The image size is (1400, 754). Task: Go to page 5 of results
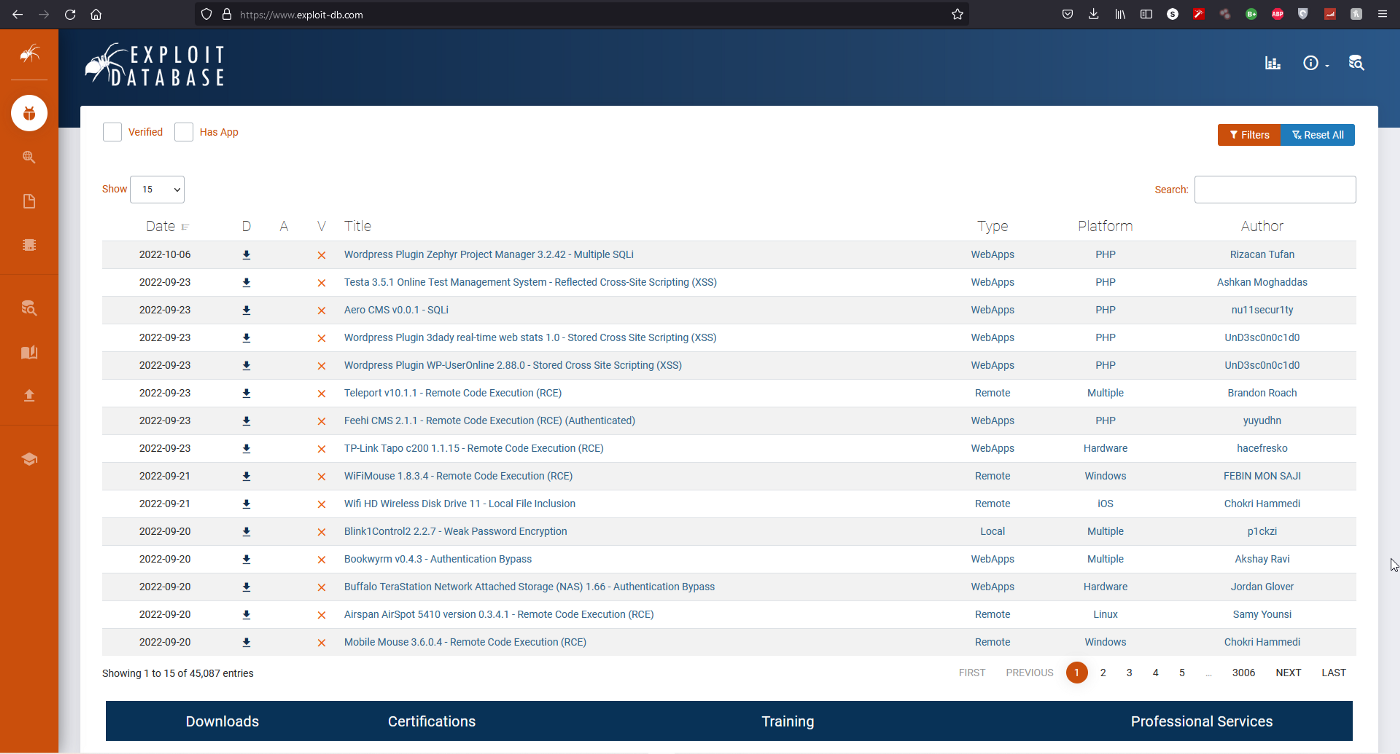pos(1182,673)
